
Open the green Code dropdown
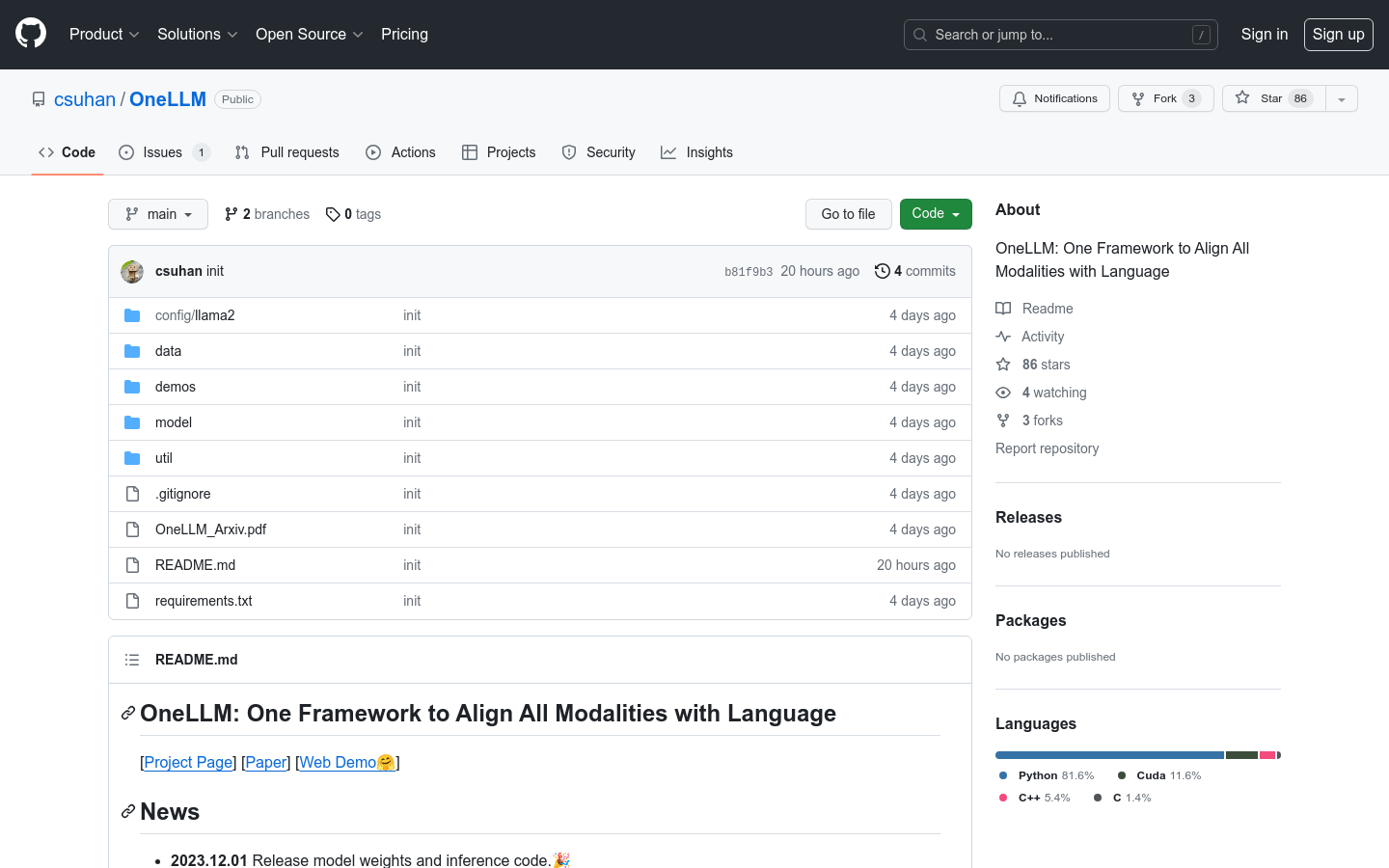pyautogui.click(x=935, y=214)
